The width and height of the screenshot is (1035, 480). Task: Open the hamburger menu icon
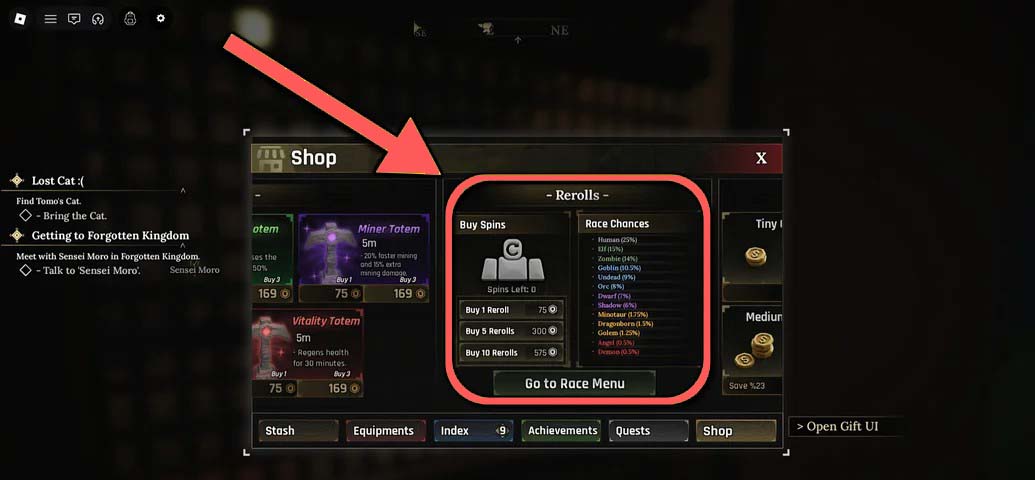[51, 18]
